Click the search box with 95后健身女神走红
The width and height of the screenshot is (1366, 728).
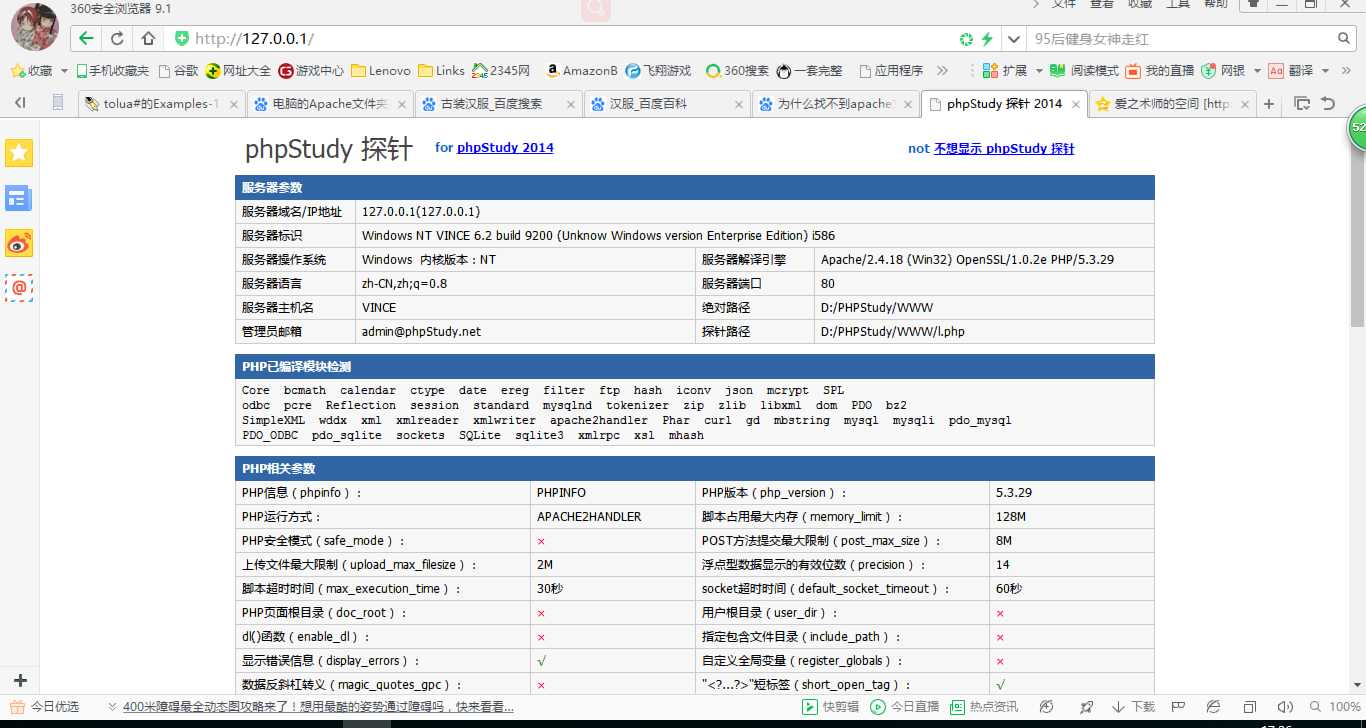[1180, 39]
